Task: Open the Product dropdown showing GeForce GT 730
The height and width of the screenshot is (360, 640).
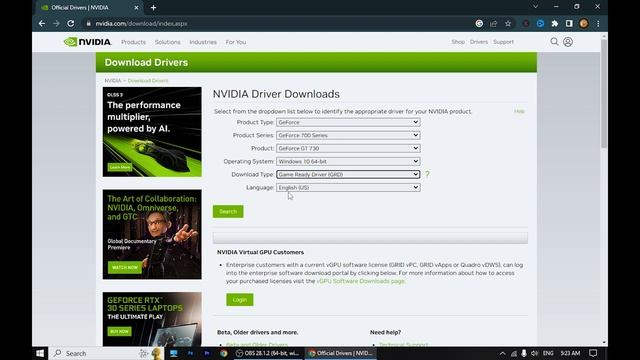Action: click(x=348, y=148)
